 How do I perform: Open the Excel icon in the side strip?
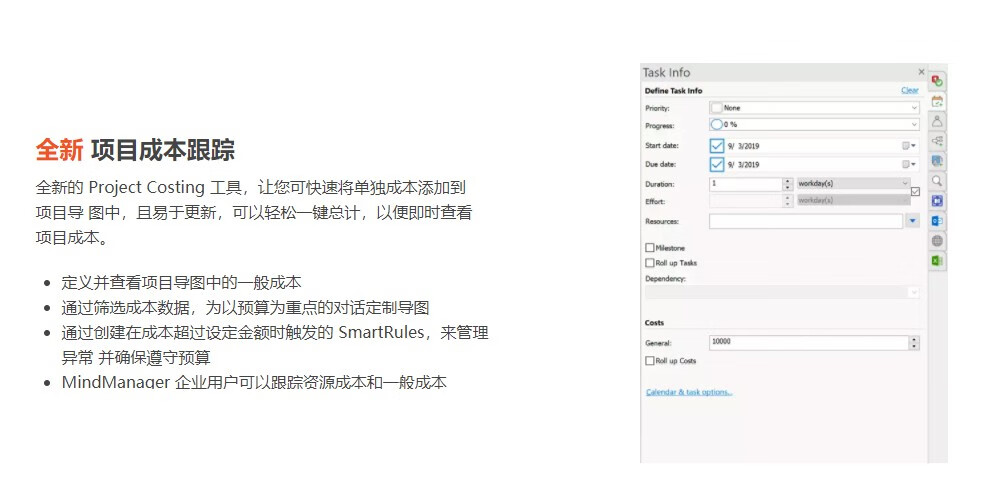938,261
